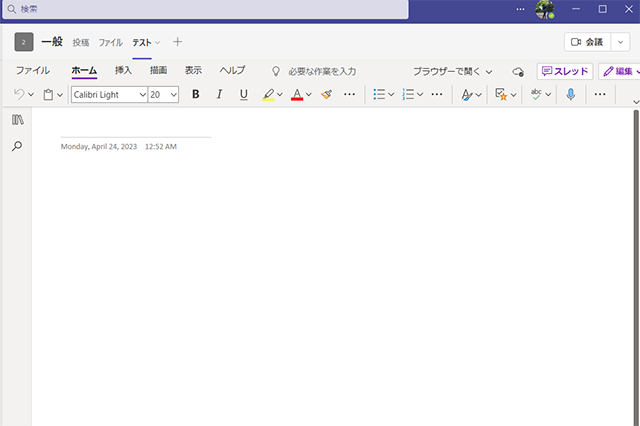This screenshot has width=640, height=426.
Task: Toggle underline formatting
Action: (243, 95)
